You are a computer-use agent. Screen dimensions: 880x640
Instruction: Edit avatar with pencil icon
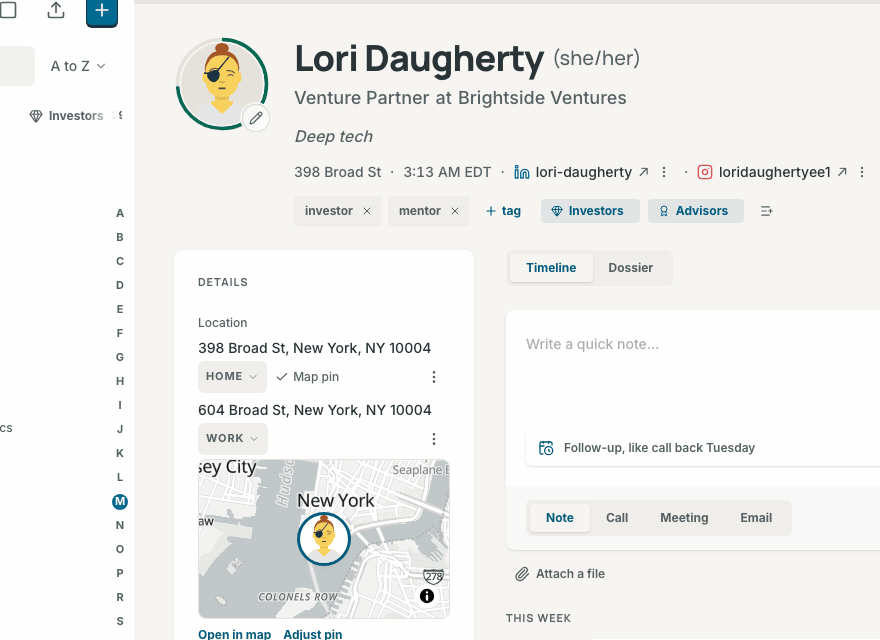[256, 118]
